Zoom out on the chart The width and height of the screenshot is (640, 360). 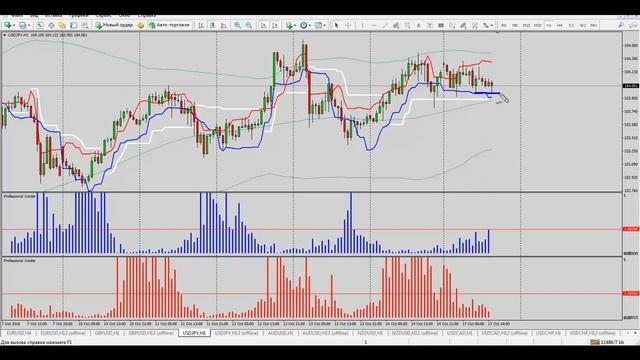249,25
